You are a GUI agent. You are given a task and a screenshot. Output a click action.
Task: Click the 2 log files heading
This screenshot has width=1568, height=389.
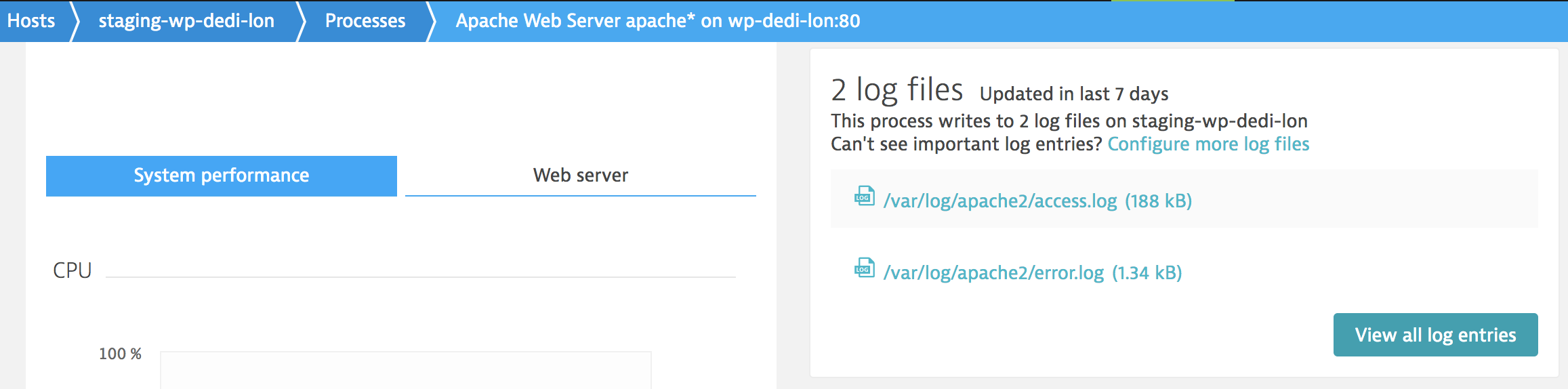point(896,90)
